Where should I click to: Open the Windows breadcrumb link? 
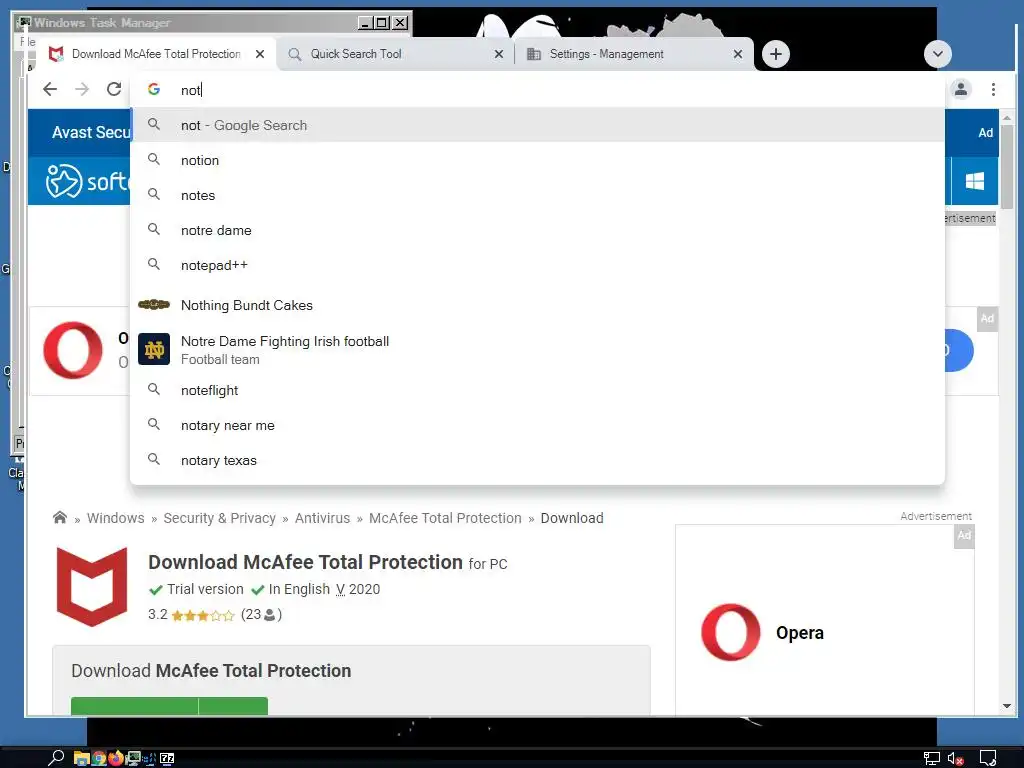coord(116,518)
